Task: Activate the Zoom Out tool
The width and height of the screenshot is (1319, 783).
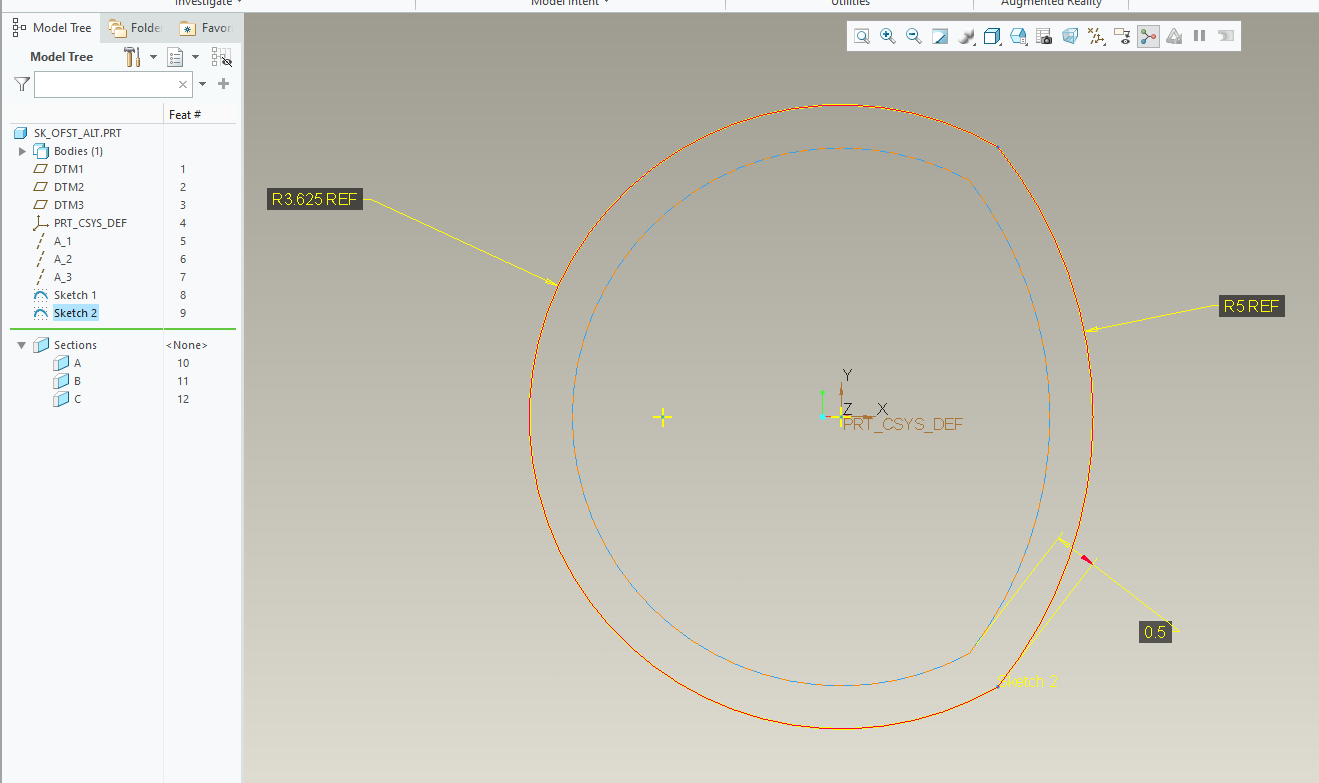Action: tap(913, 35)
